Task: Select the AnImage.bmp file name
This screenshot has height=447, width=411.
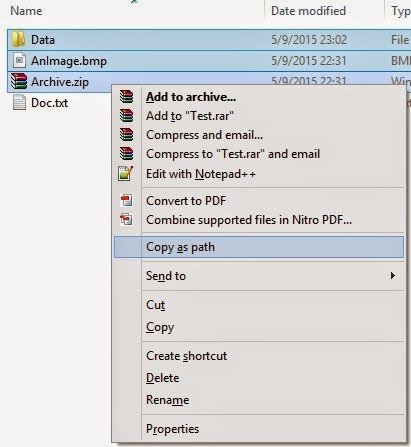Action: (x=69, y=61)
